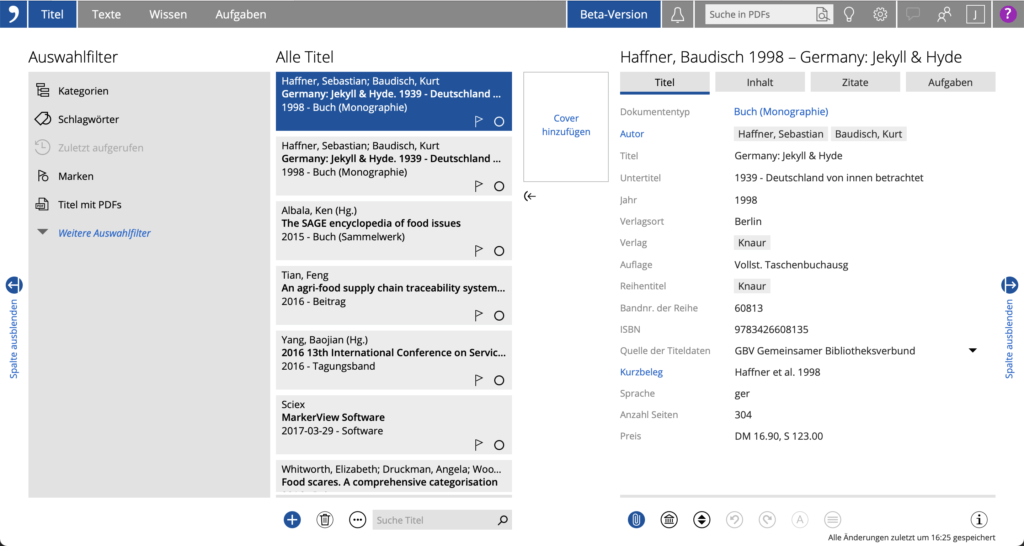1024x546 pixels.
Task: Switch to the Wissen tab
Action: tap(167, 14)
